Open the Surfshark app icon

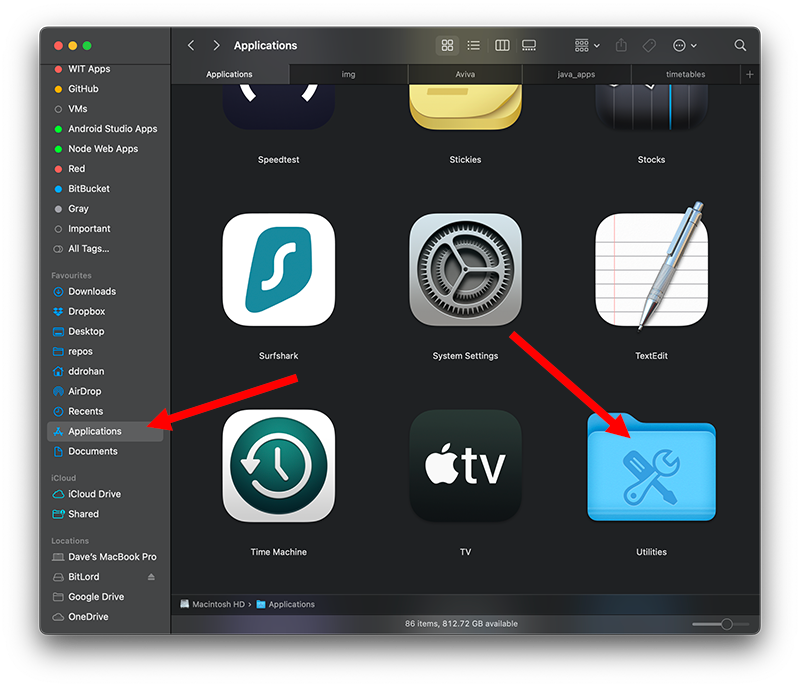tap(278, 269)
